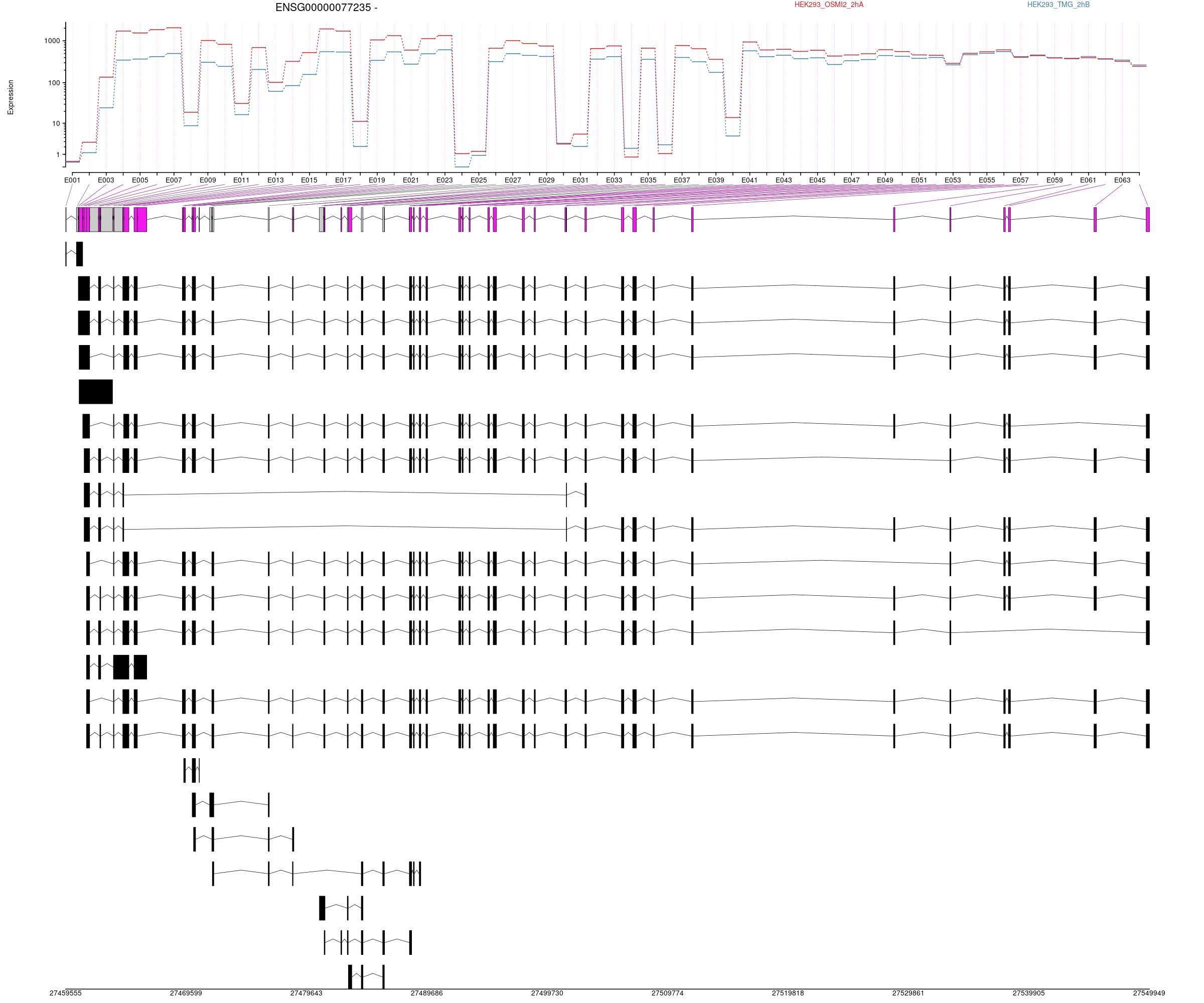The width and height of the screenshot is (1204, 1003).
Task: Click exon bin label E061
Action: 1088,180
